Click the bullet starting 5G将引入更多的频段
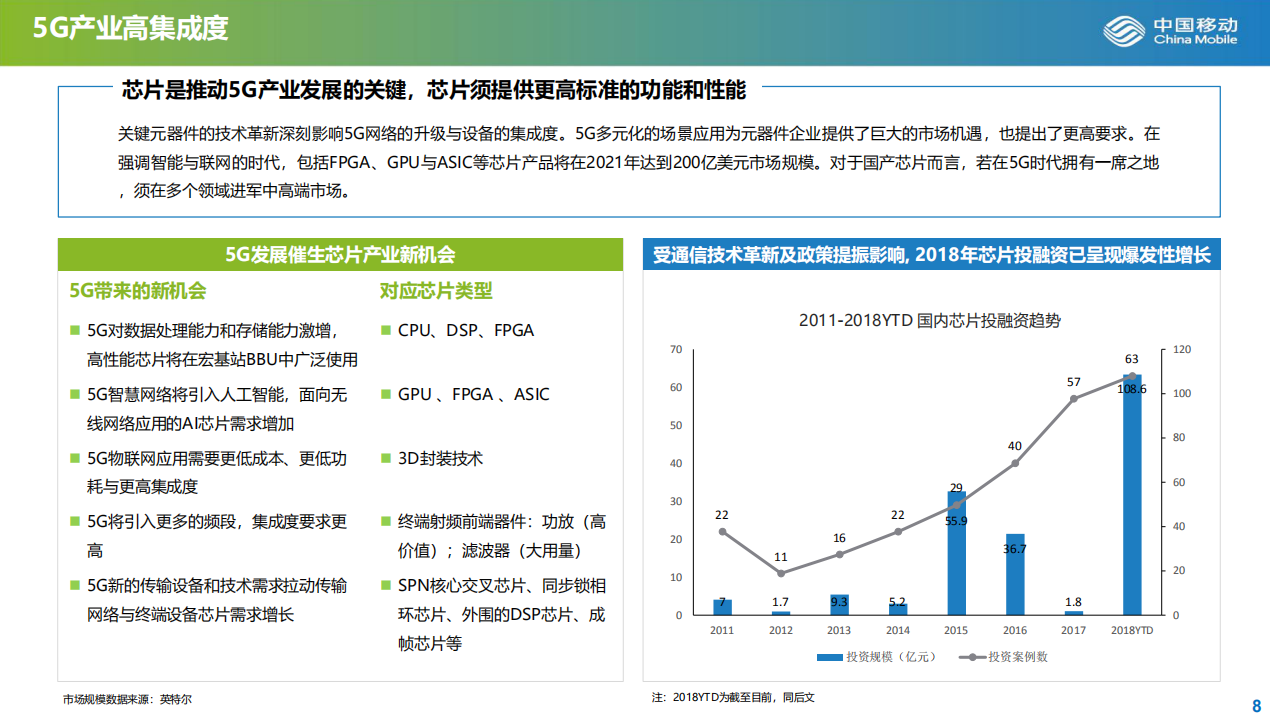 coord(217,536)
